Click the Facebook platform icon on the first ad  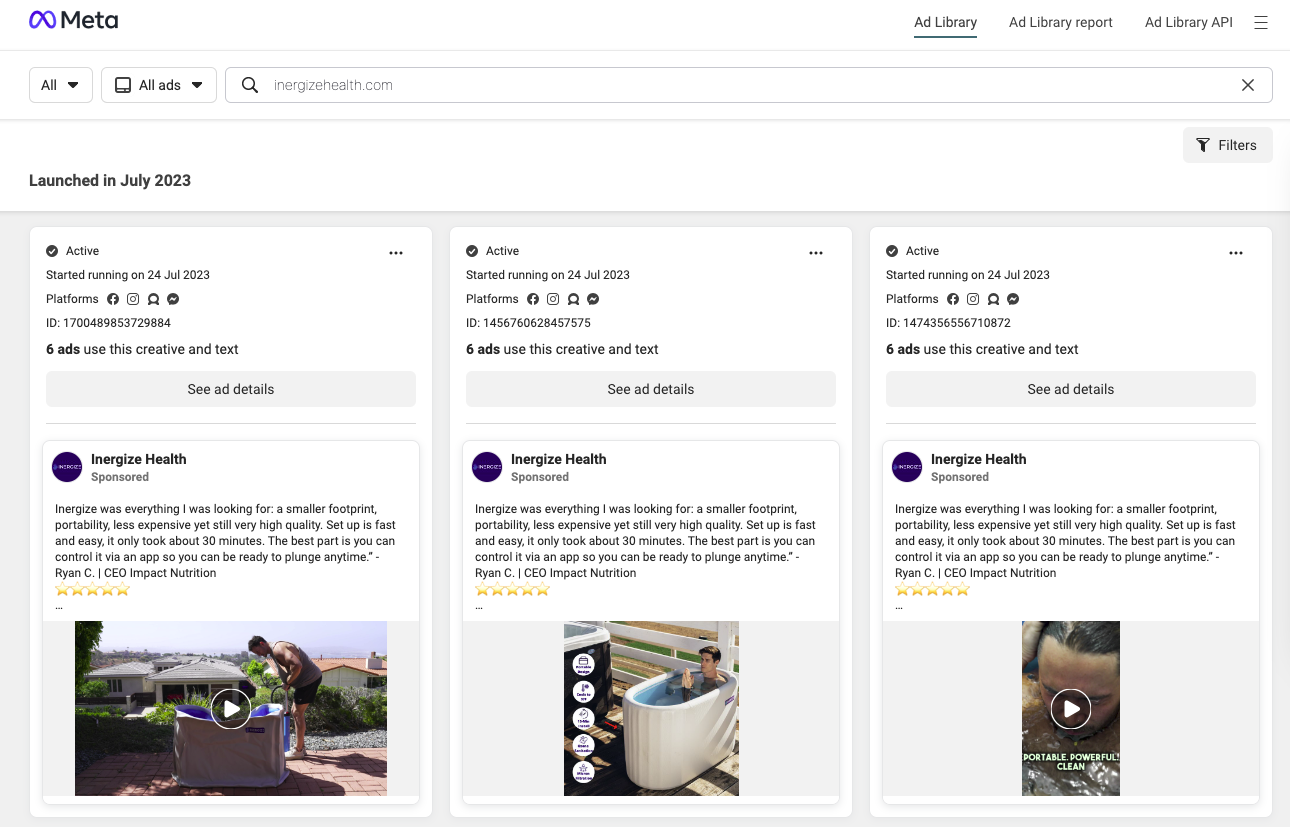[x=113, y=299]
